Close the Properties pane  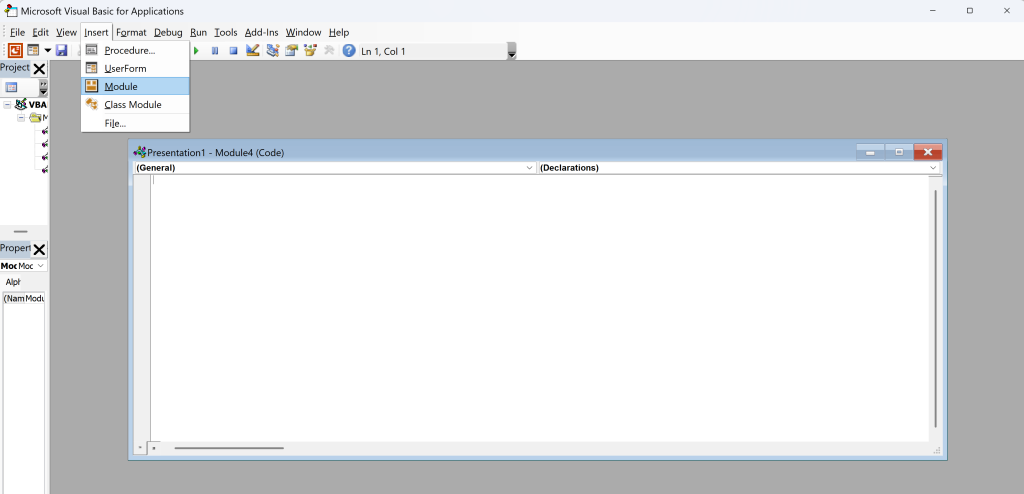point(39,249)
